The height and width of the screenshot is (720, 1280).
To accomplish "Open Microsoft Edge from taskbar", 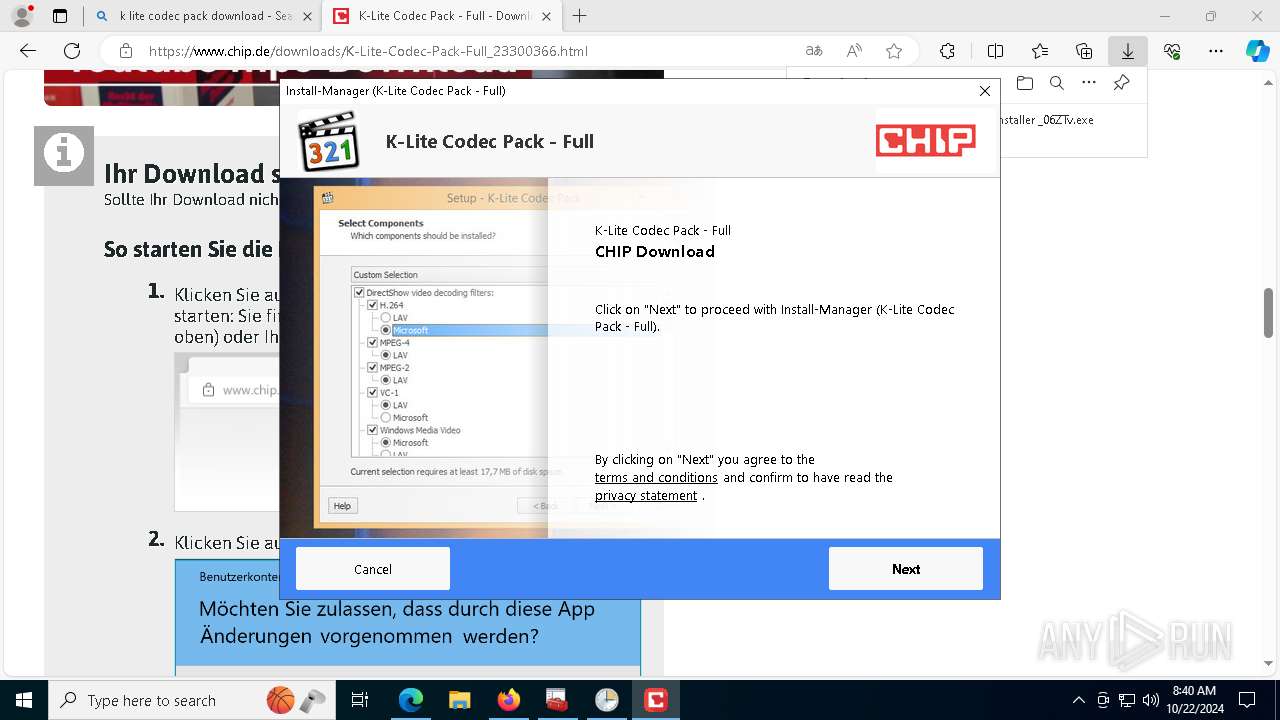I will [x=411, y=700].
